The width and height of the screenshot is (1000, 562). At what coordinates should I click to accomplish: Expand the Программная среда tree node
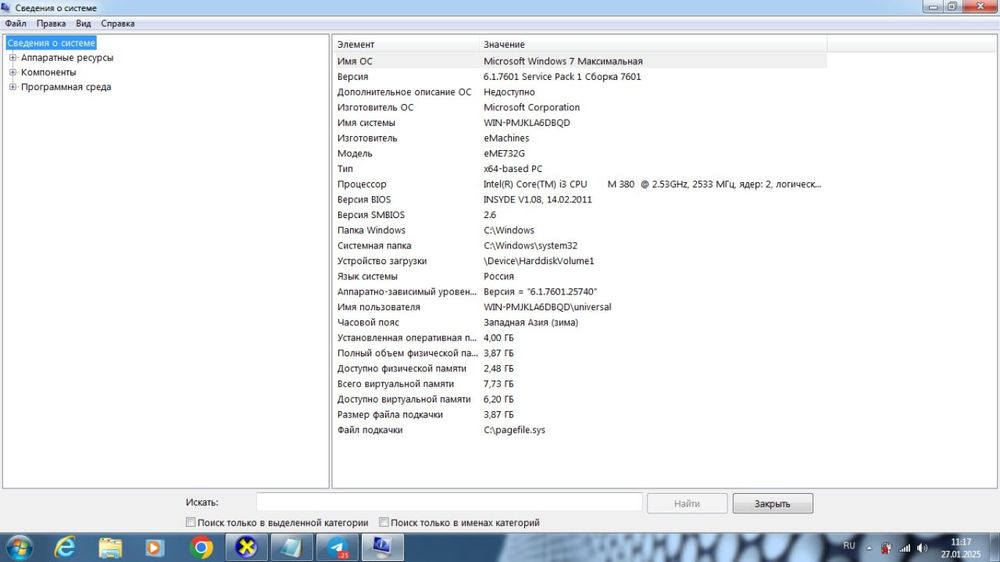click(x=13, y=87)
